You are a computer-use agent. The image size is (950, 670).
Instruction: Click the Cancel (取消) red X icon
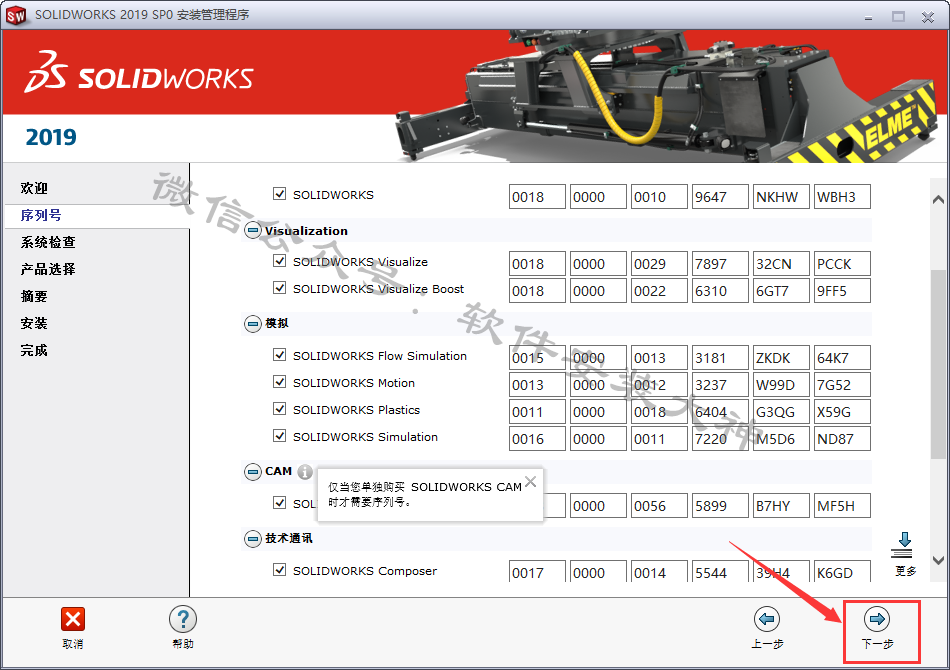tap(73, 619)
